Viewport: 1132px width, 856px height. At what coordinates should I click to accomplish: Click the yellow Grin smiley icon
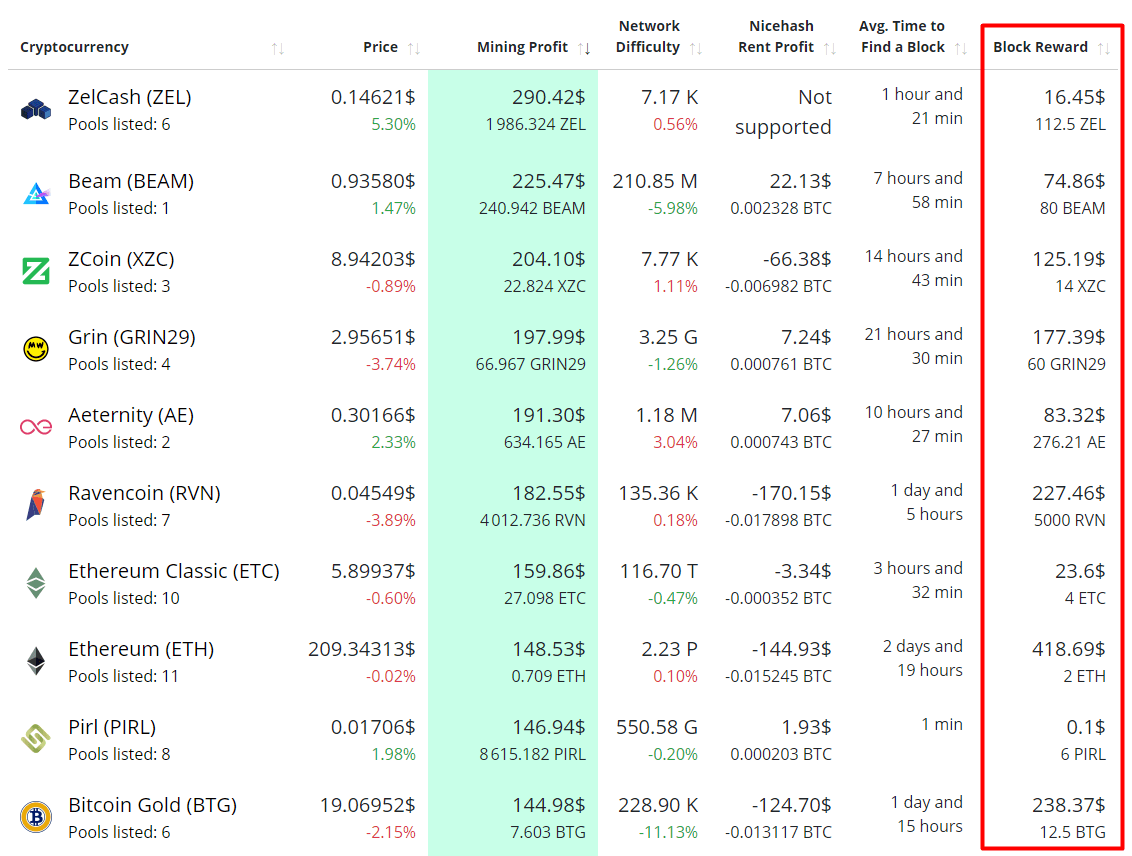click(x=36, y=349)
